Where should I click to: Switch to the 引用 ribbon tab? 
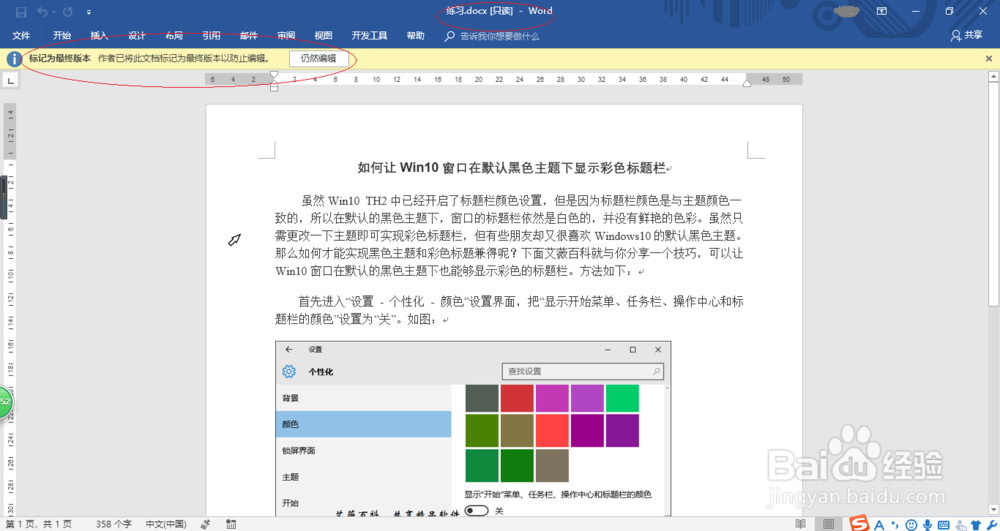pyautogui.click(x=211, y=36)
